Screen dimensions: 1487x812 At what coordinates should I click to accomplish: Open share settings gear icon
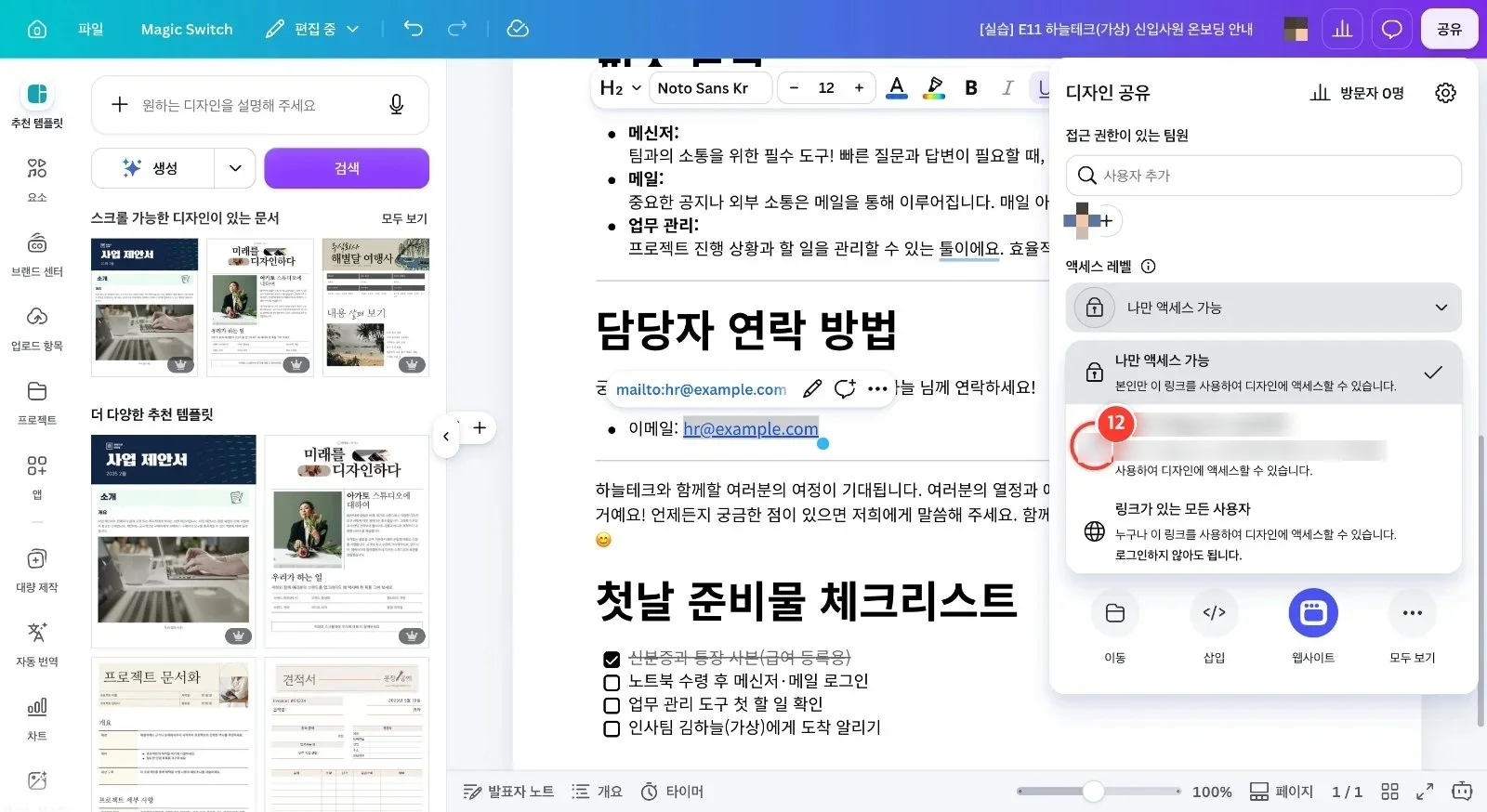coord(1445,93)
